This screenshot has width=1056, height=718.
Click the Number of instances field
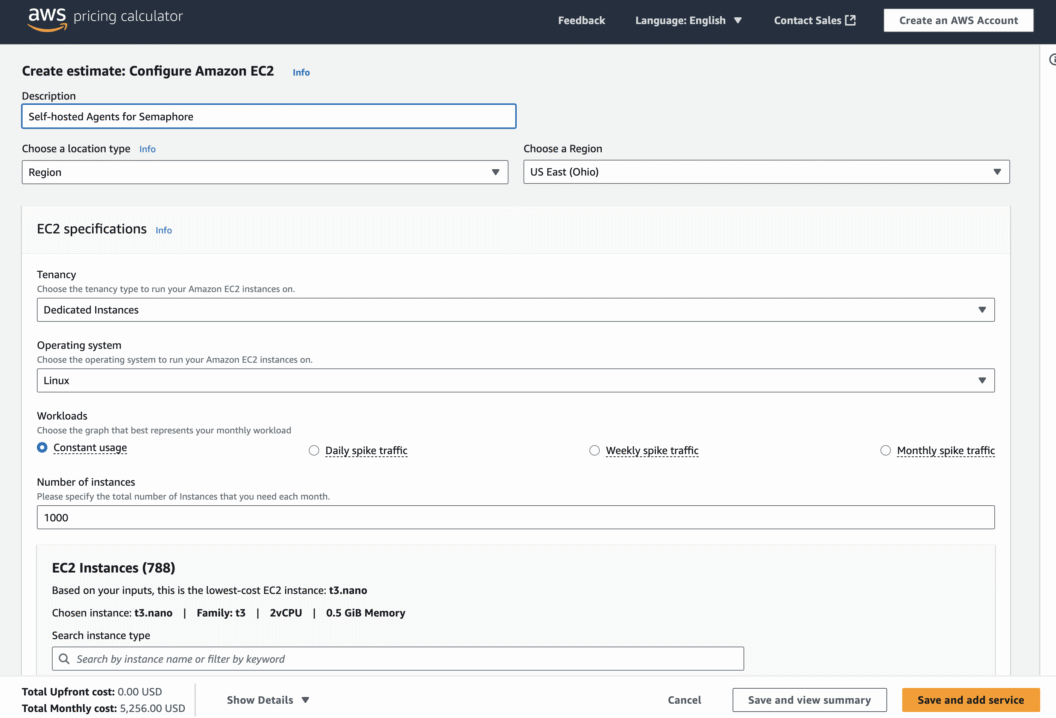coord(515,517)
